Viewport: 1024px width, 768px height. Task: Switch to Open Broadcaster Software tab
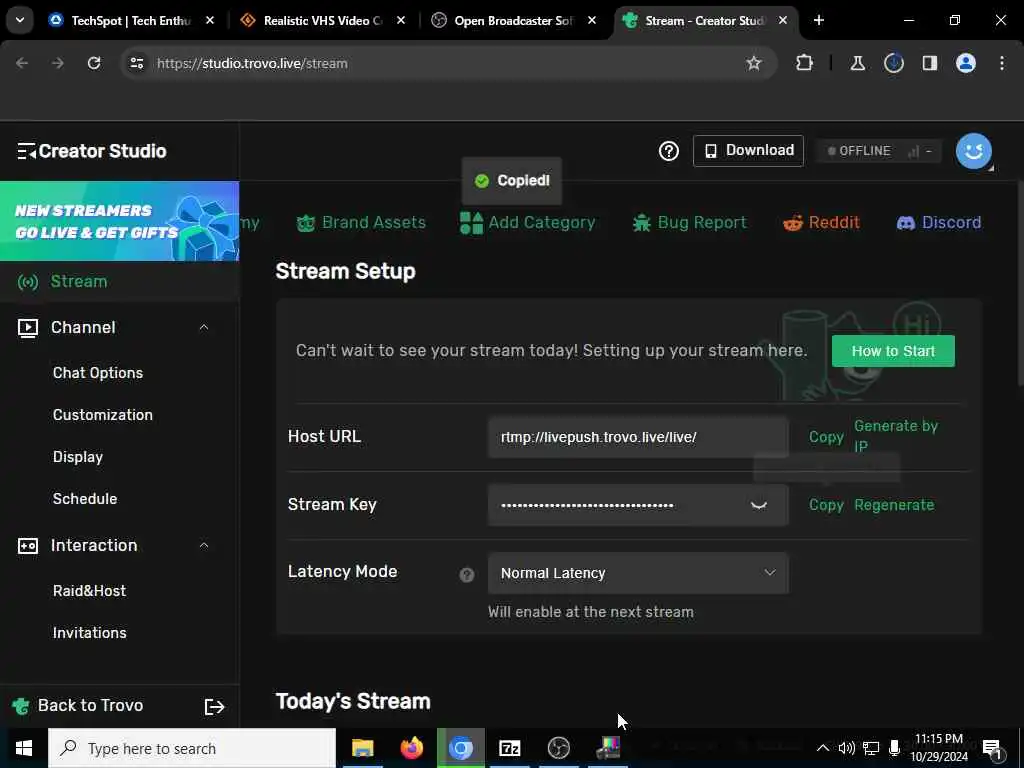pos(513,21)
